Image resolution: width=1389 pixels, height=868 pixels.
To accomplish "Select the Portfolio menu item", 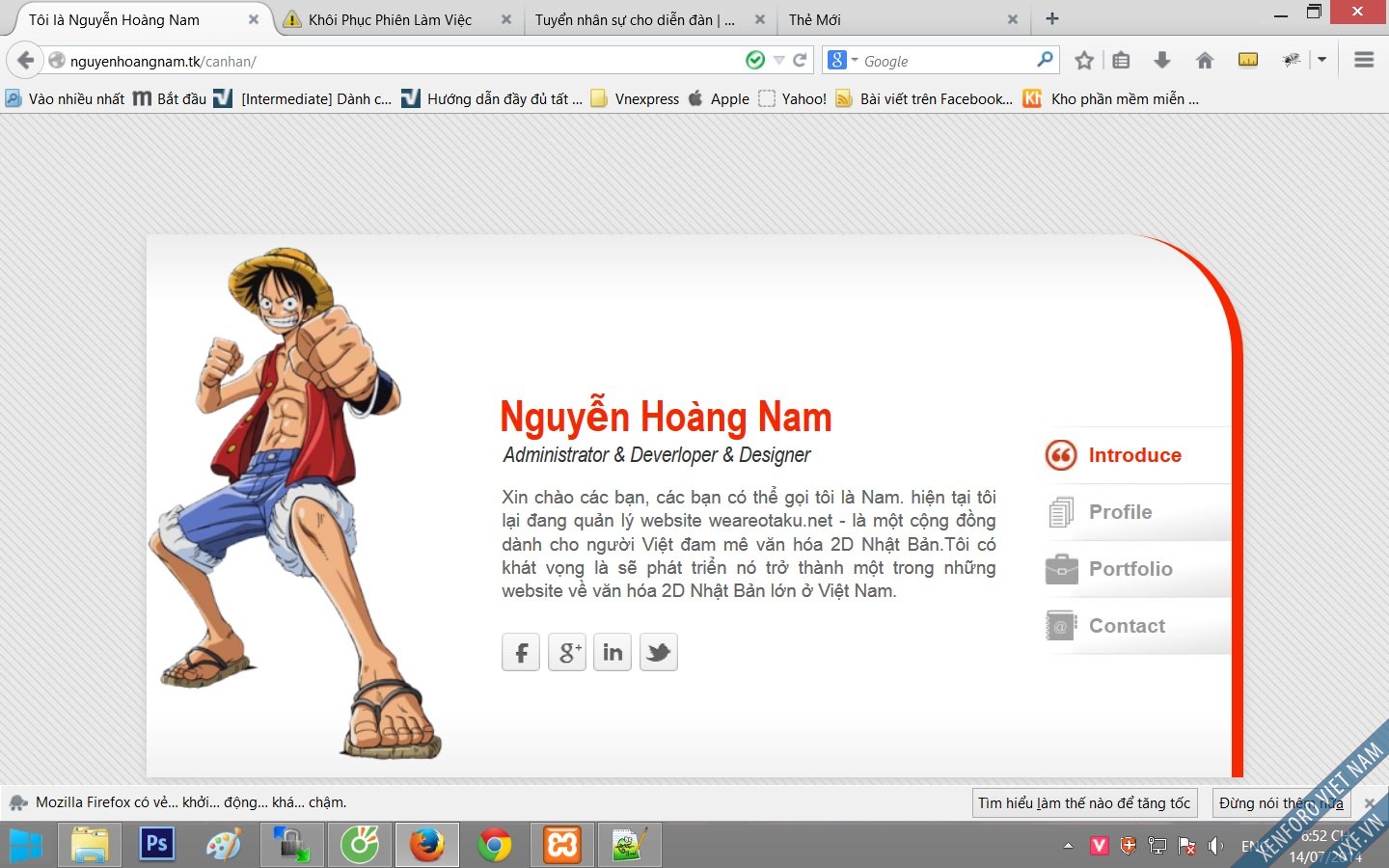I will 1137,569.
